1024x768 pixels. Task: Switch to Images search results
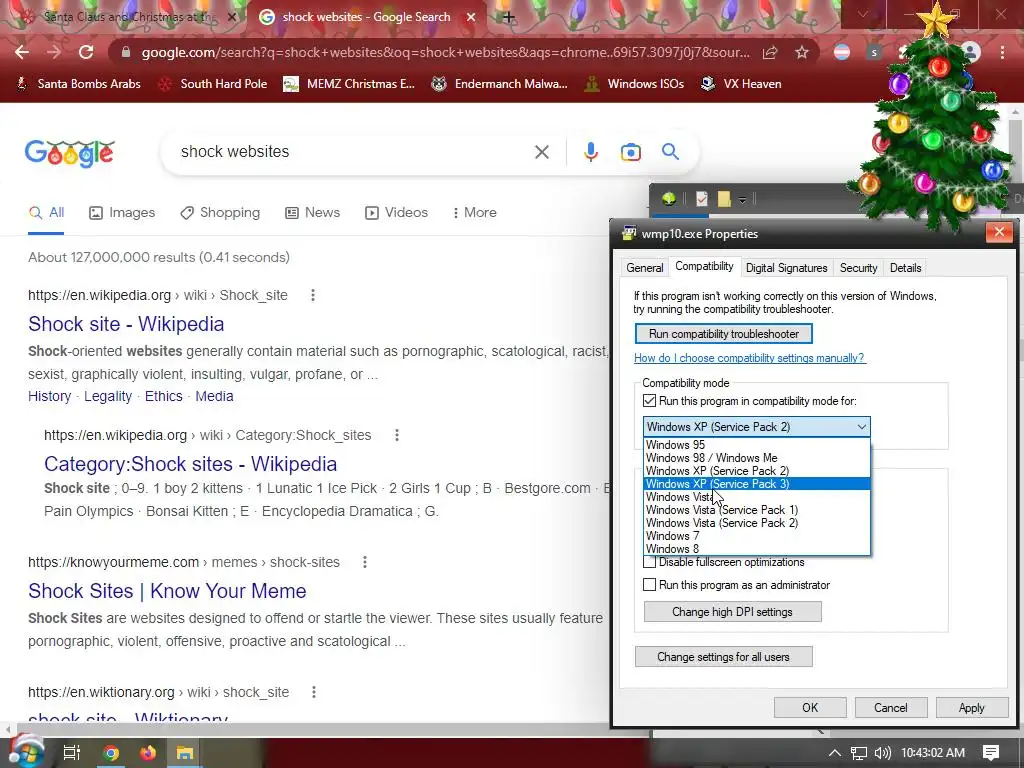(122, 213)
